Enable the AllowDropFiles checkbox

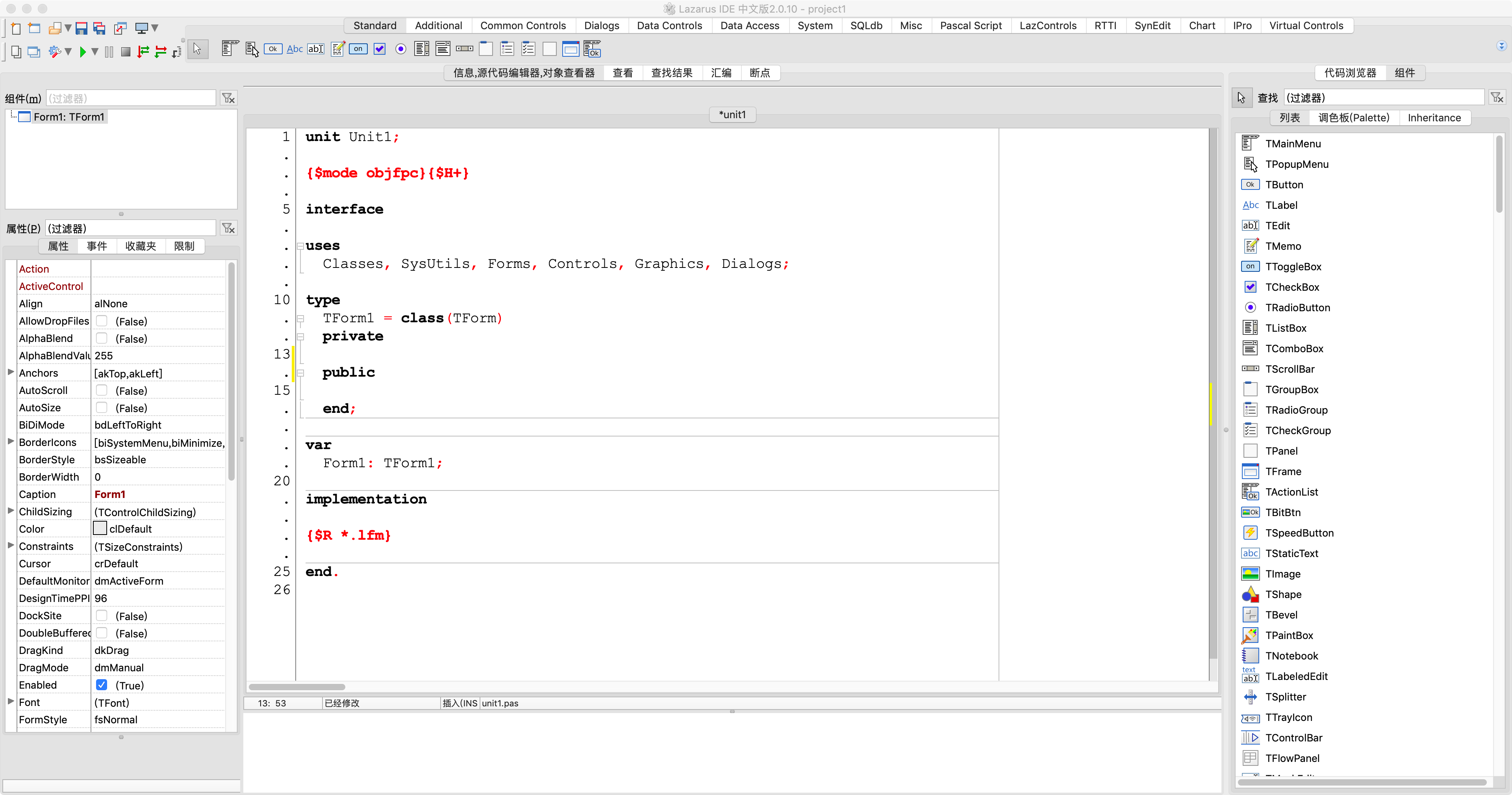pyautogui.click(x=102, y=321)
